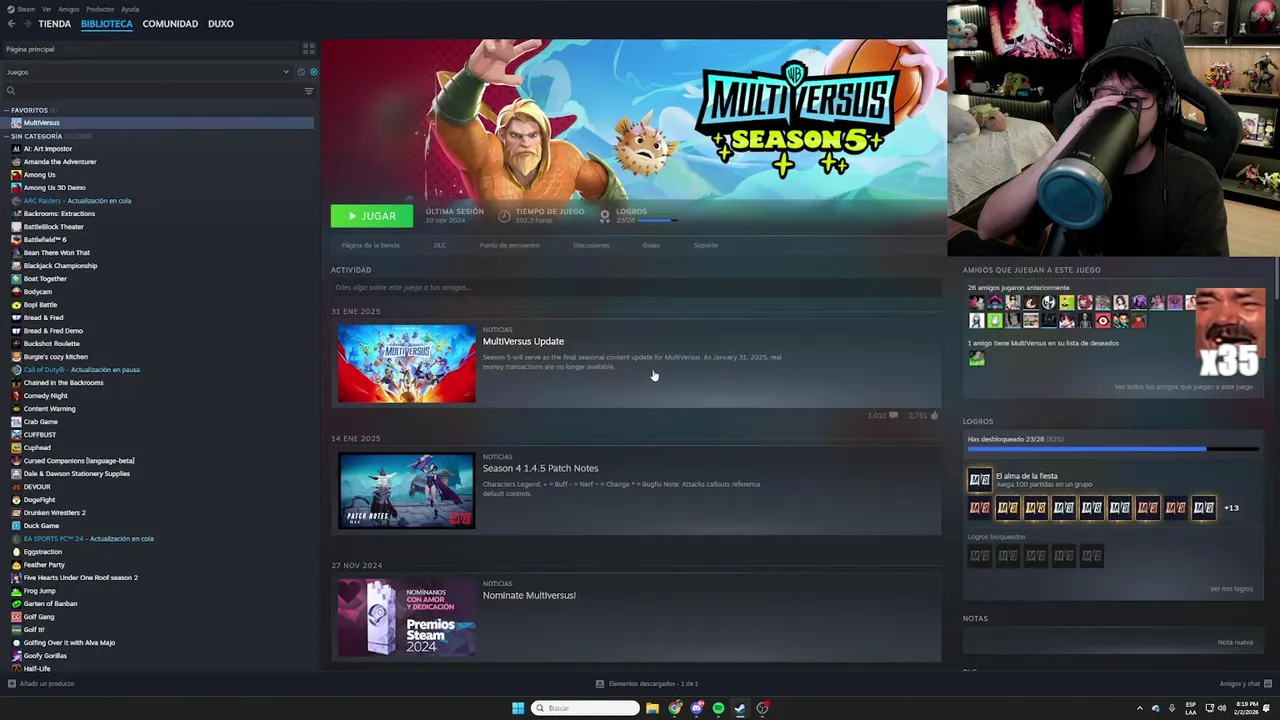
Task: Click thumbs-up icon on MultiVersus Update
Action: [x=933, y=415]
